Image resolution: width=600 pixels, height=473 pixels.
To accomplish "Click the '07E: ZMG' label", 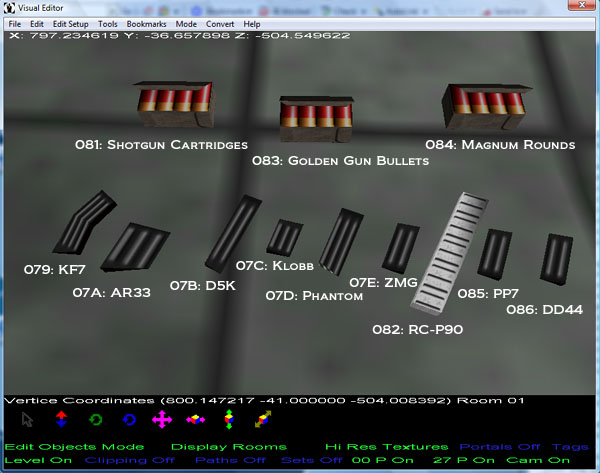I will (383, 283).
